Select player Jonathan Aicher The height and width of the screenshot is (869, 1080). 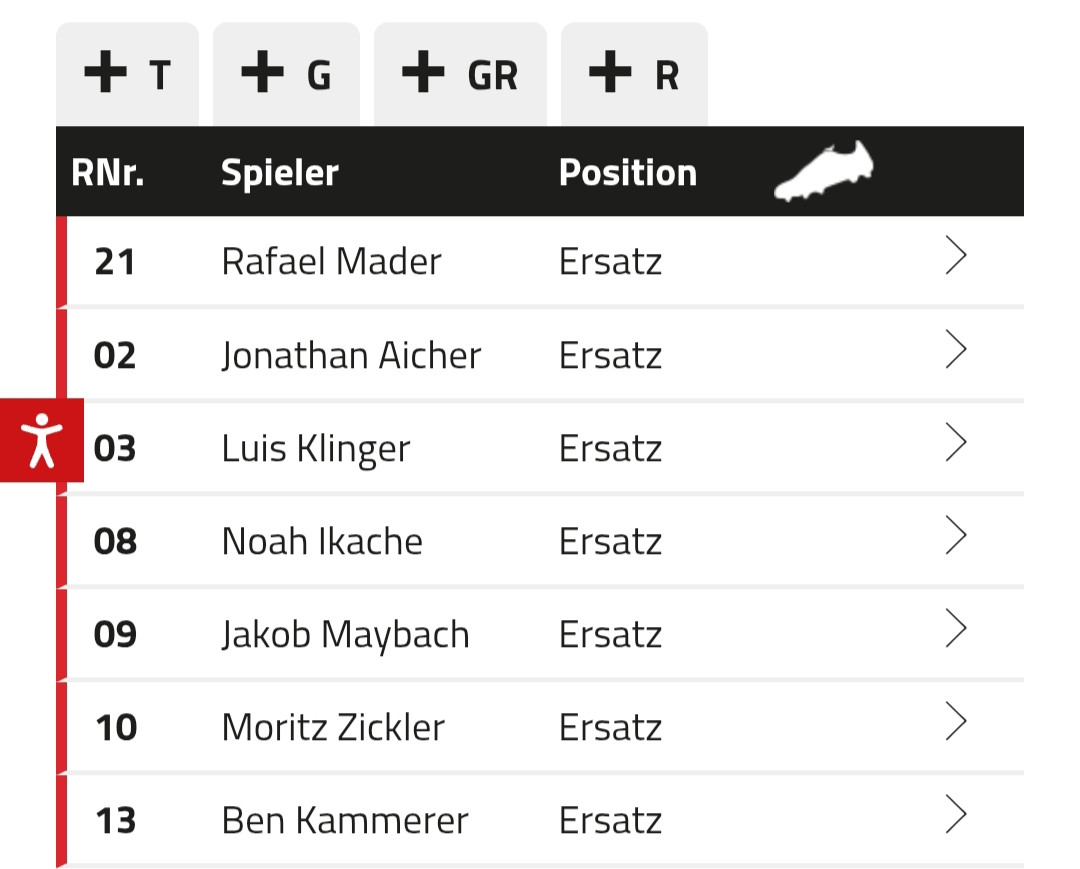pos(351,355)
